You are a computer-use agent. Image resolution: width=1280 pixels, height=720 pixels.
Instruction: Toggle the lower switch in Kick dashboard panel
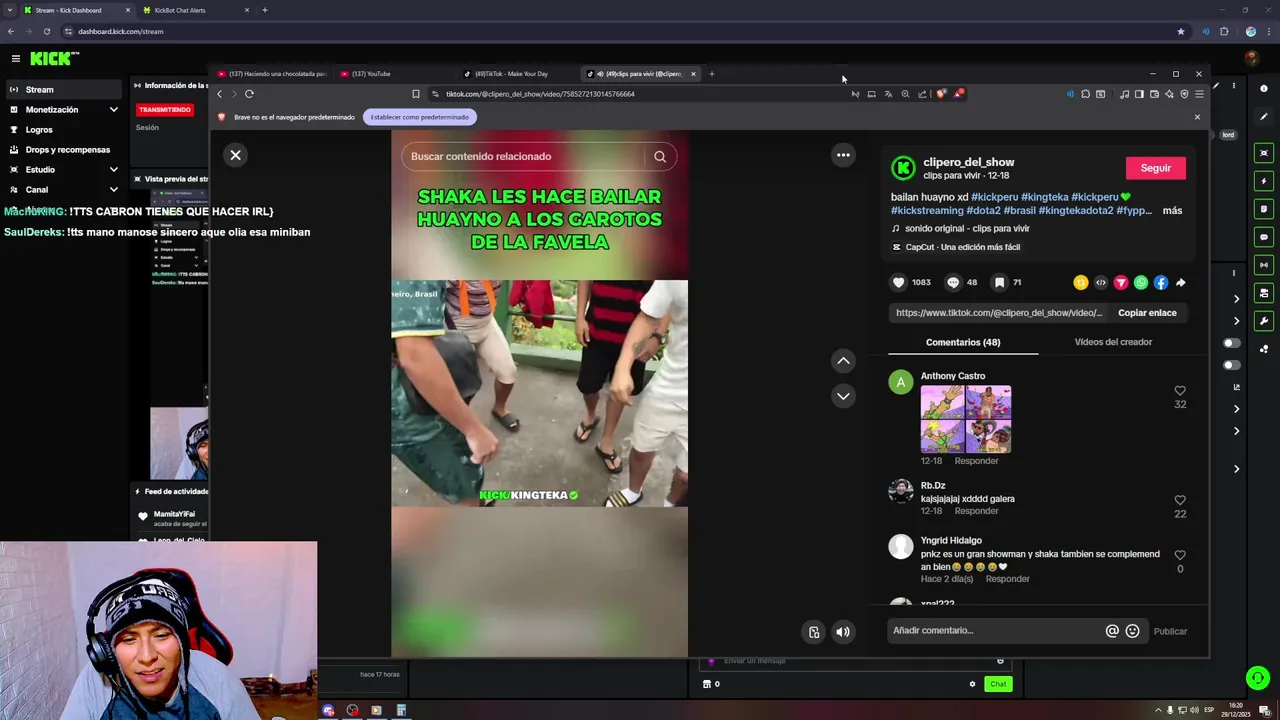[x=1231, y=365]
